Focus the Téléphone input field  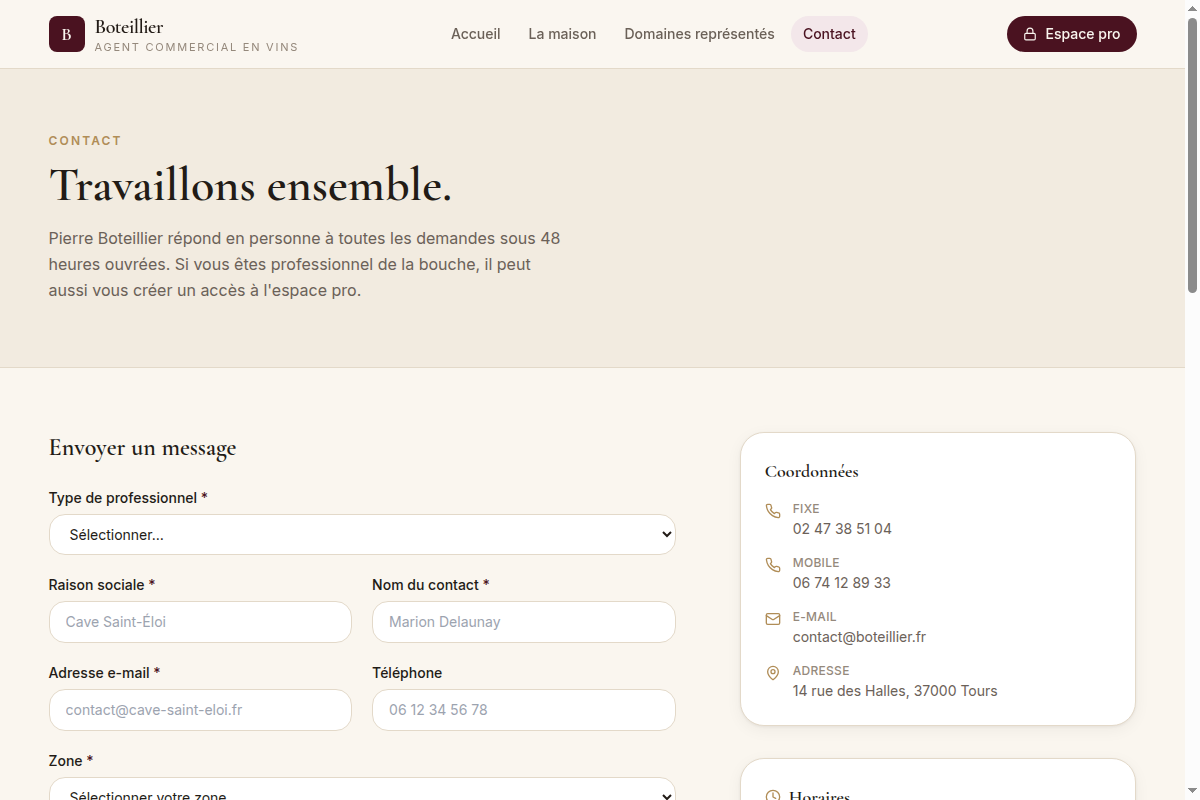pos(524,710)
